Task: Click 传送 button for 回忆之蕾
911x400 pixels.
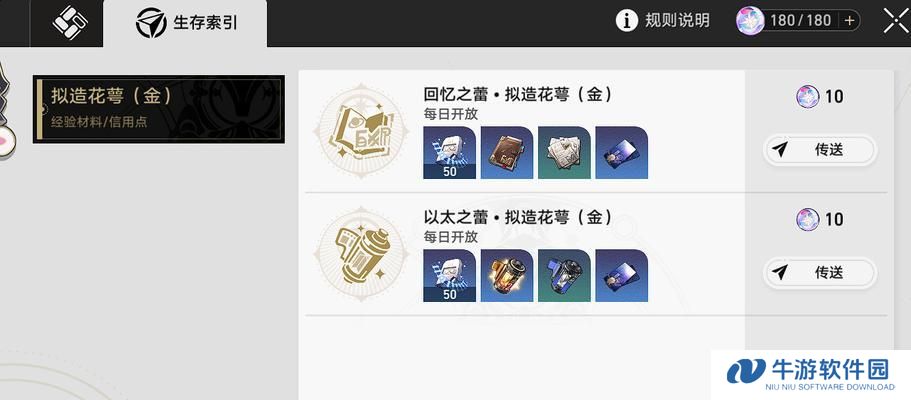Action: point(819,150)
